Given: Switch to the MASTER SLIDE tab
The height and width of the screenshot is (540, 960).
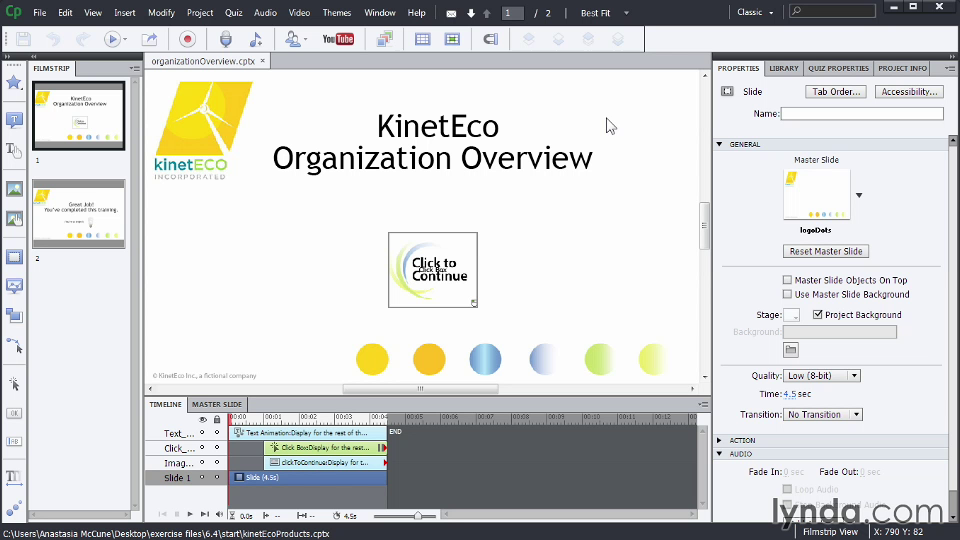Looking at the screenshot, I should tap(217, 404).
